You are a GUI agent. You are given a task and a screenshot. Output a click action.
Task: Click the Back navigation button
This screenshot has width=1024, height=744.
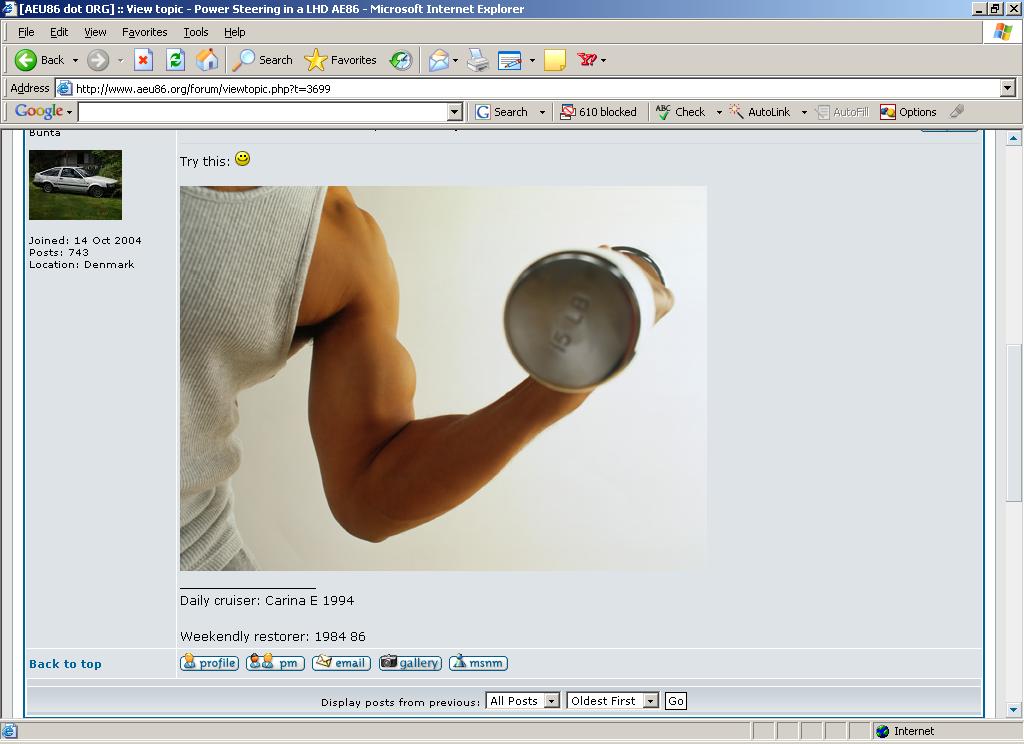coord(40,60)
